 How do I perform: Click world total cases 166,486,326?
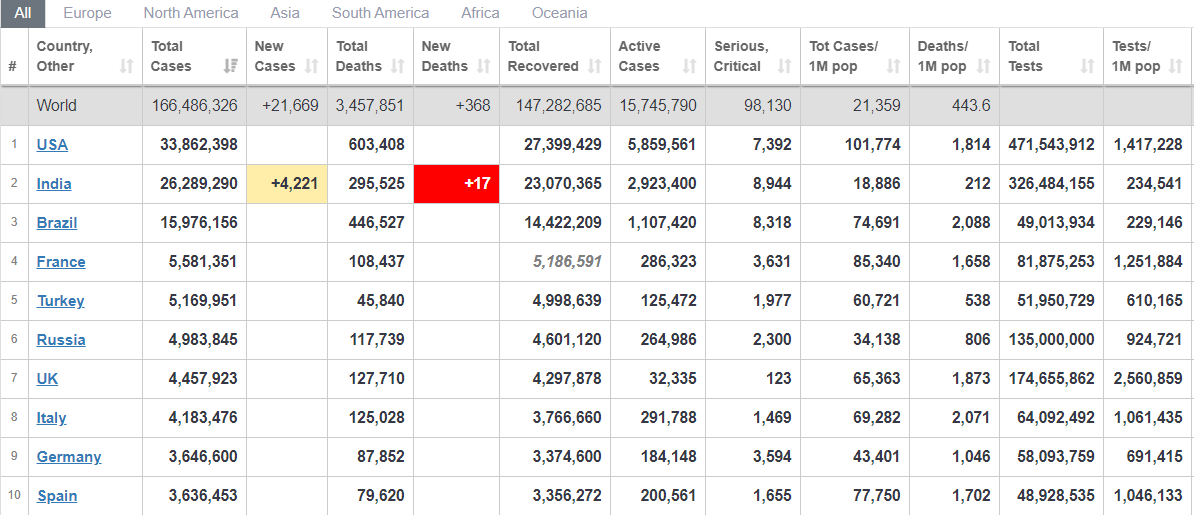[194, 106]
